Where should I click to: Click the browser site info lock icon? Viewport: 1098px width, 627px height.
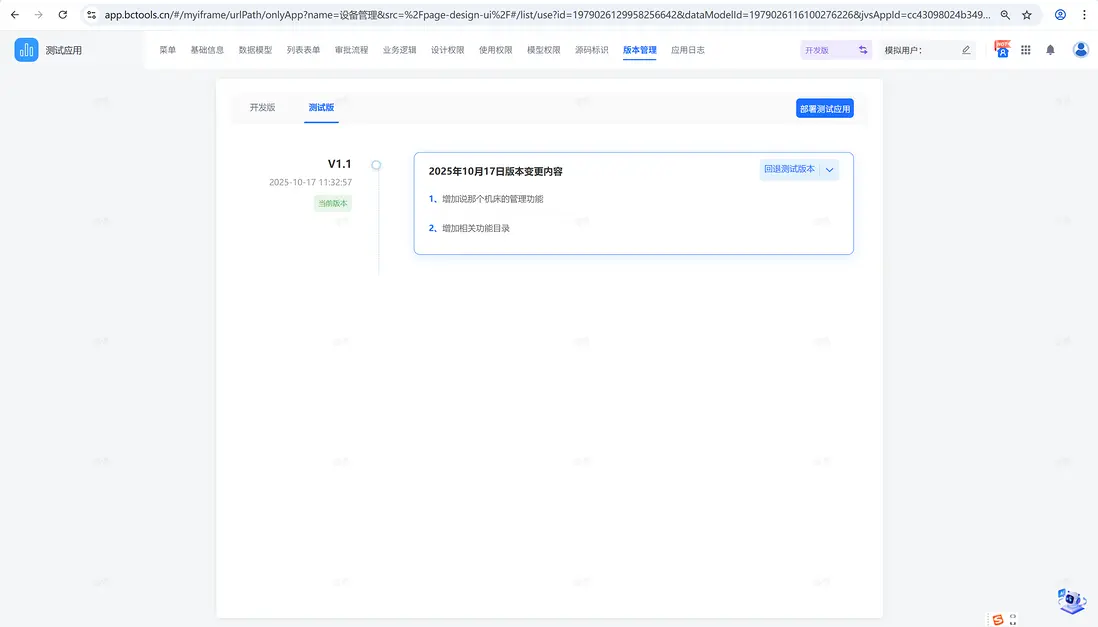click(x=90, y=15)
